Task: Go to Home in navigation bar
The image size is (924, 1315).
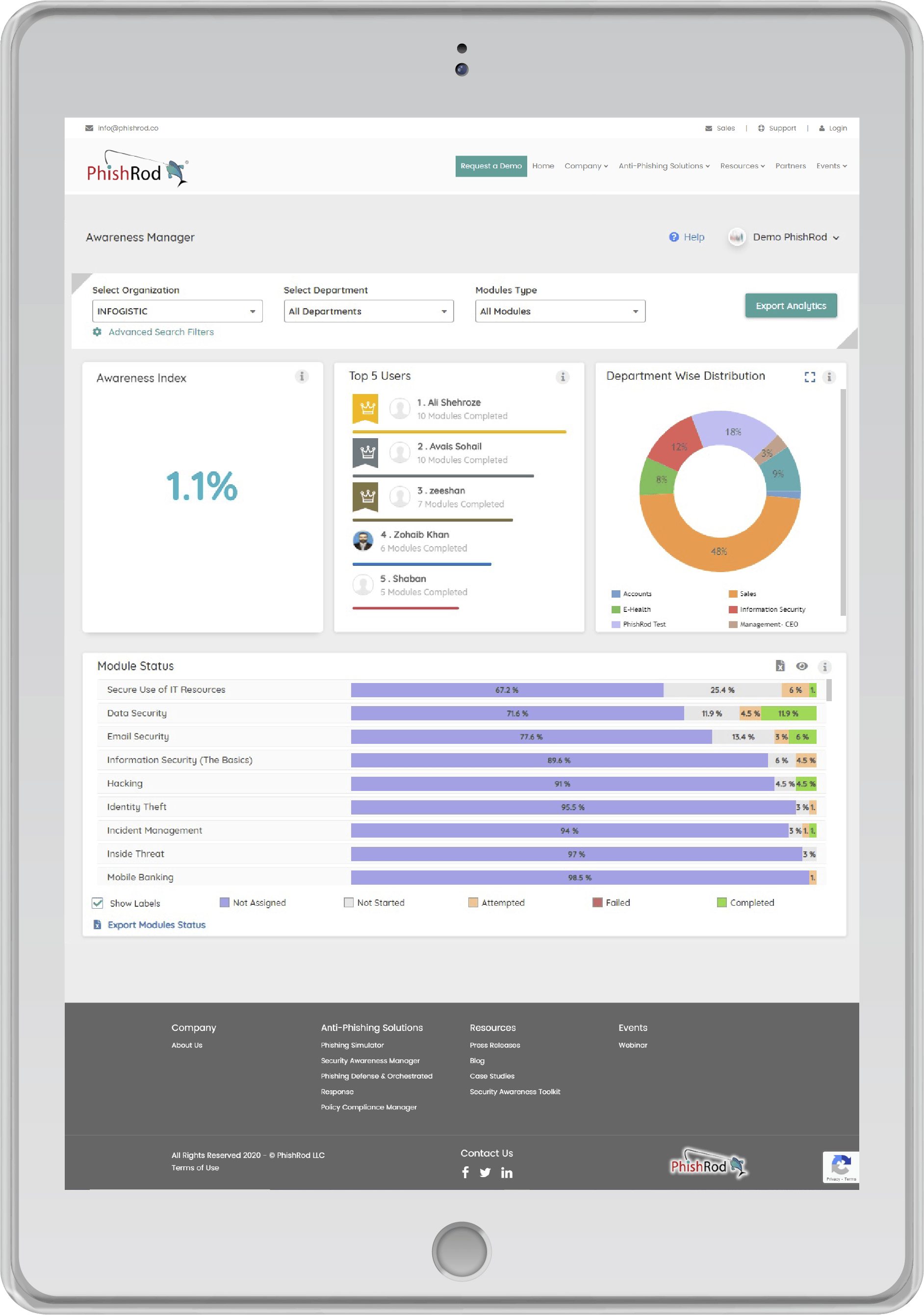Action: (x=543, y=166)
